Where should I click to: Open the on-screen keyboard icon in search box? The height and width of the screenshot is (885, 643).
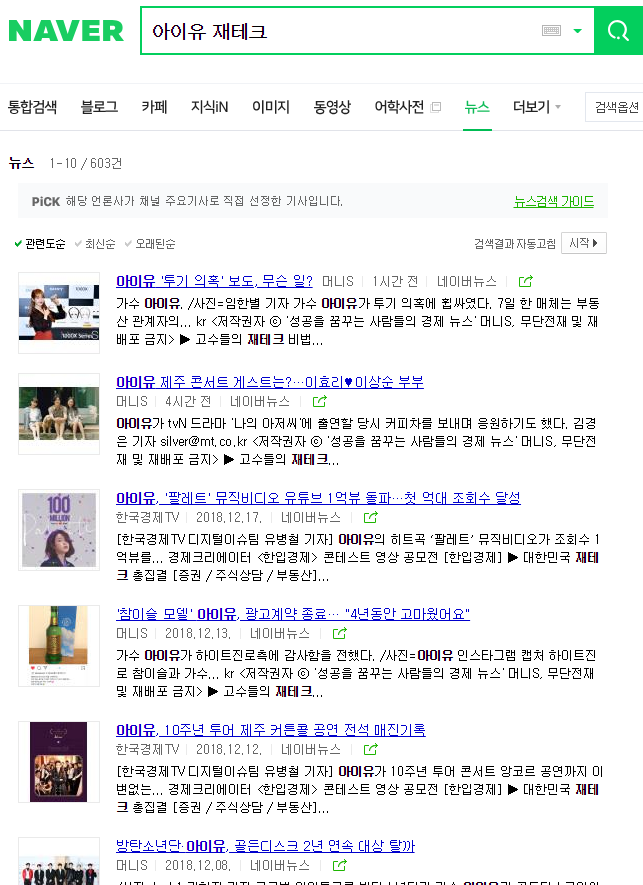[551, 31]
